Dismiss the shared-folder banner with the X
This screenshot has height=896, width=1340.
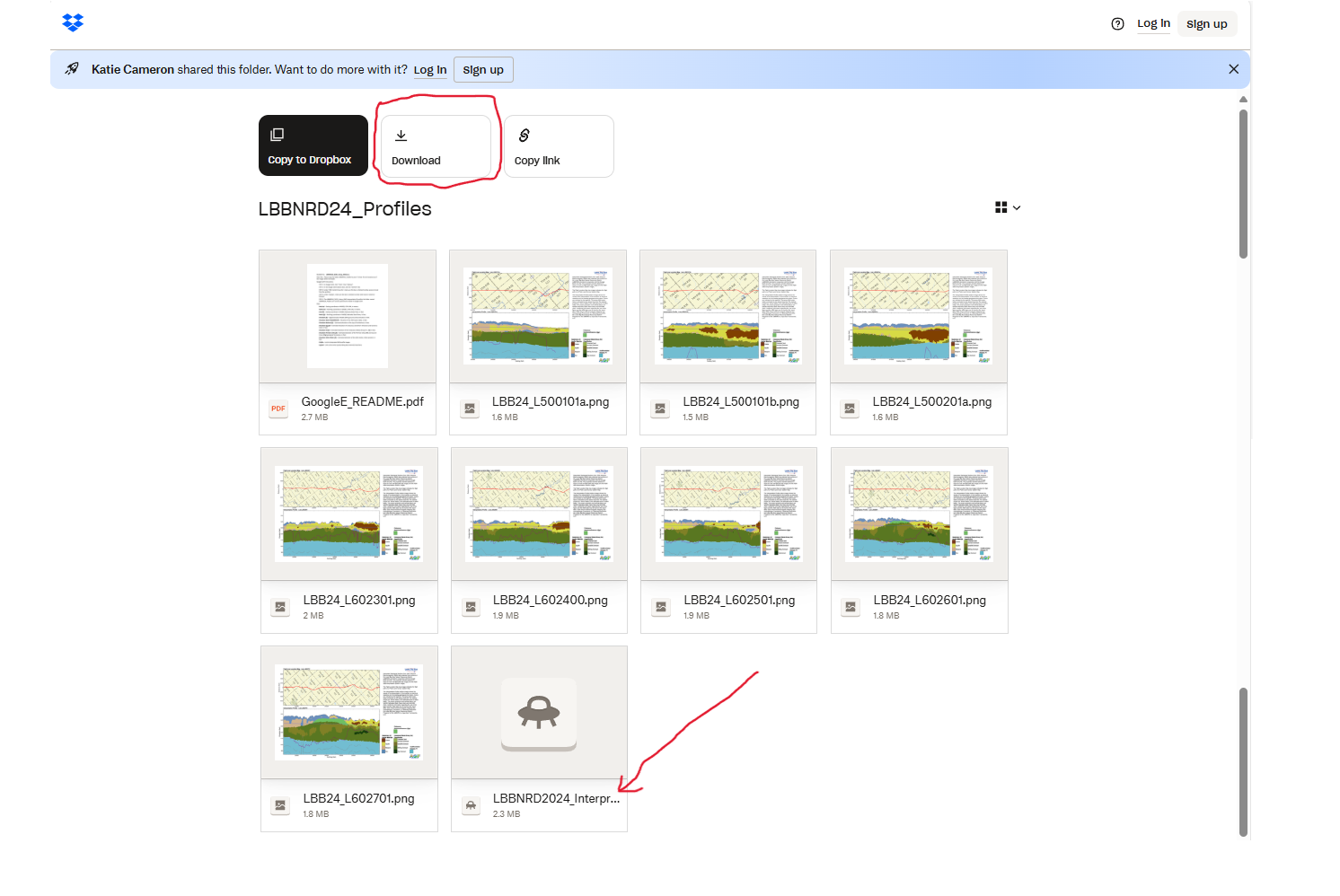(x=1233, y=69)
